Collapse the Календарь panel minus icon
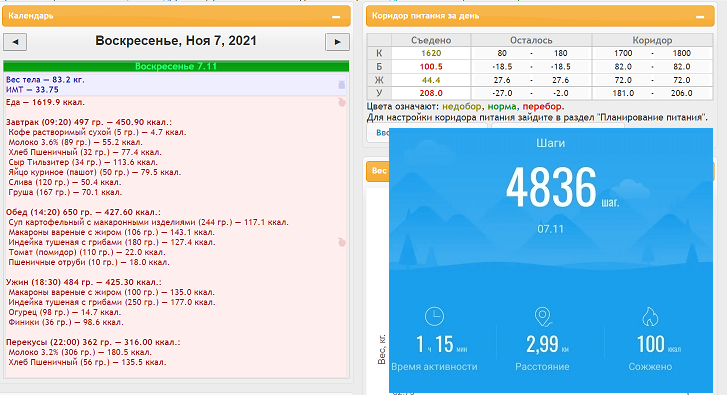The width and height of the screenshot is (727, 395). pos(336,17)
